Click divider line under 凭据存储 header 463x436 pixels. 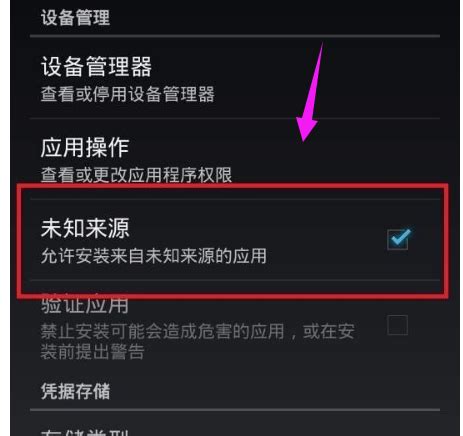(x=235, y=410)
